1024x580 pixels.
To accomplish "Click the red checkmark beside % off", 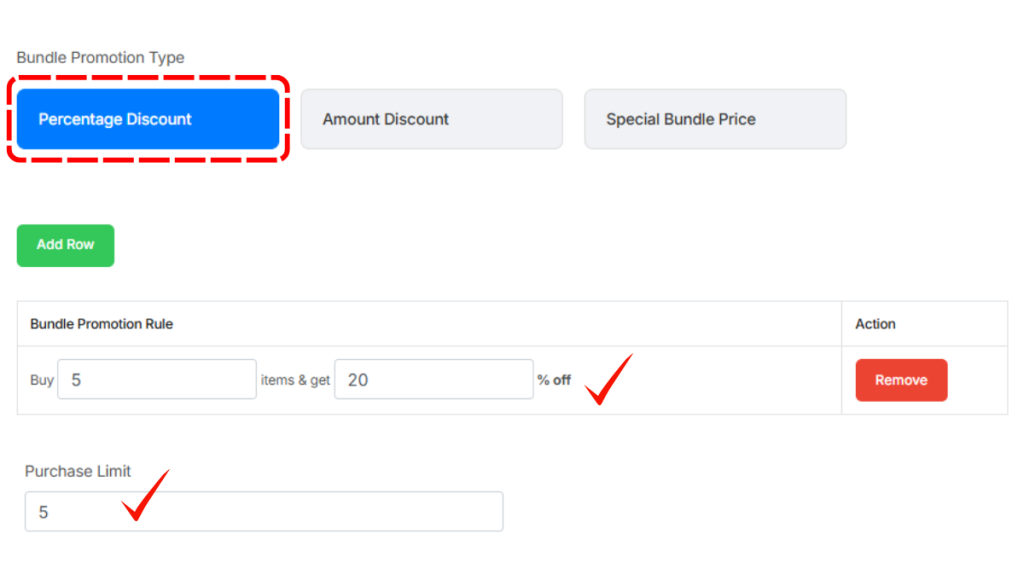I will tap(607, 381).
